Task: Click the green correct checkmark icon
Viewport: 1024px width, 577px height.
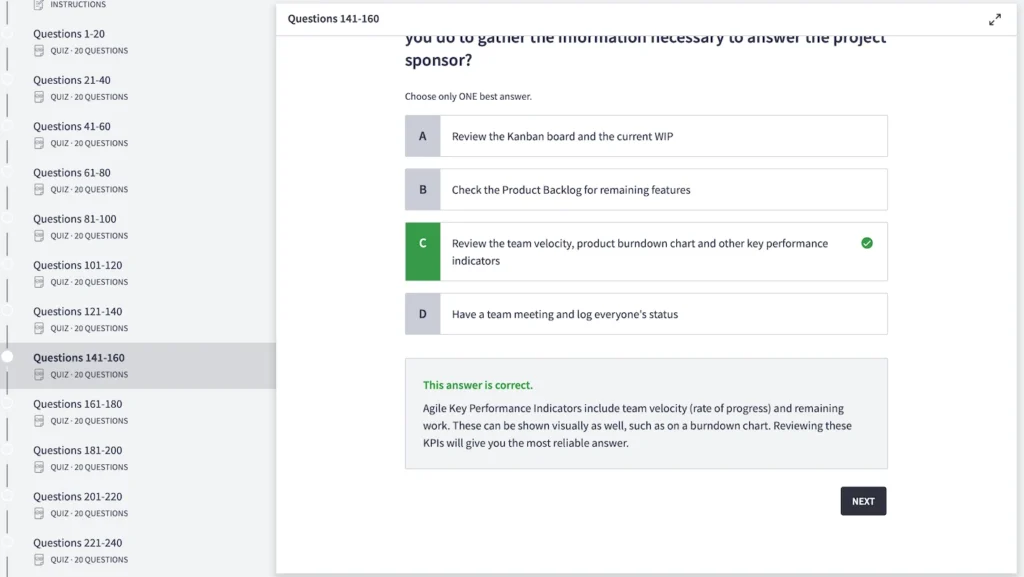Action: [867, 243]
